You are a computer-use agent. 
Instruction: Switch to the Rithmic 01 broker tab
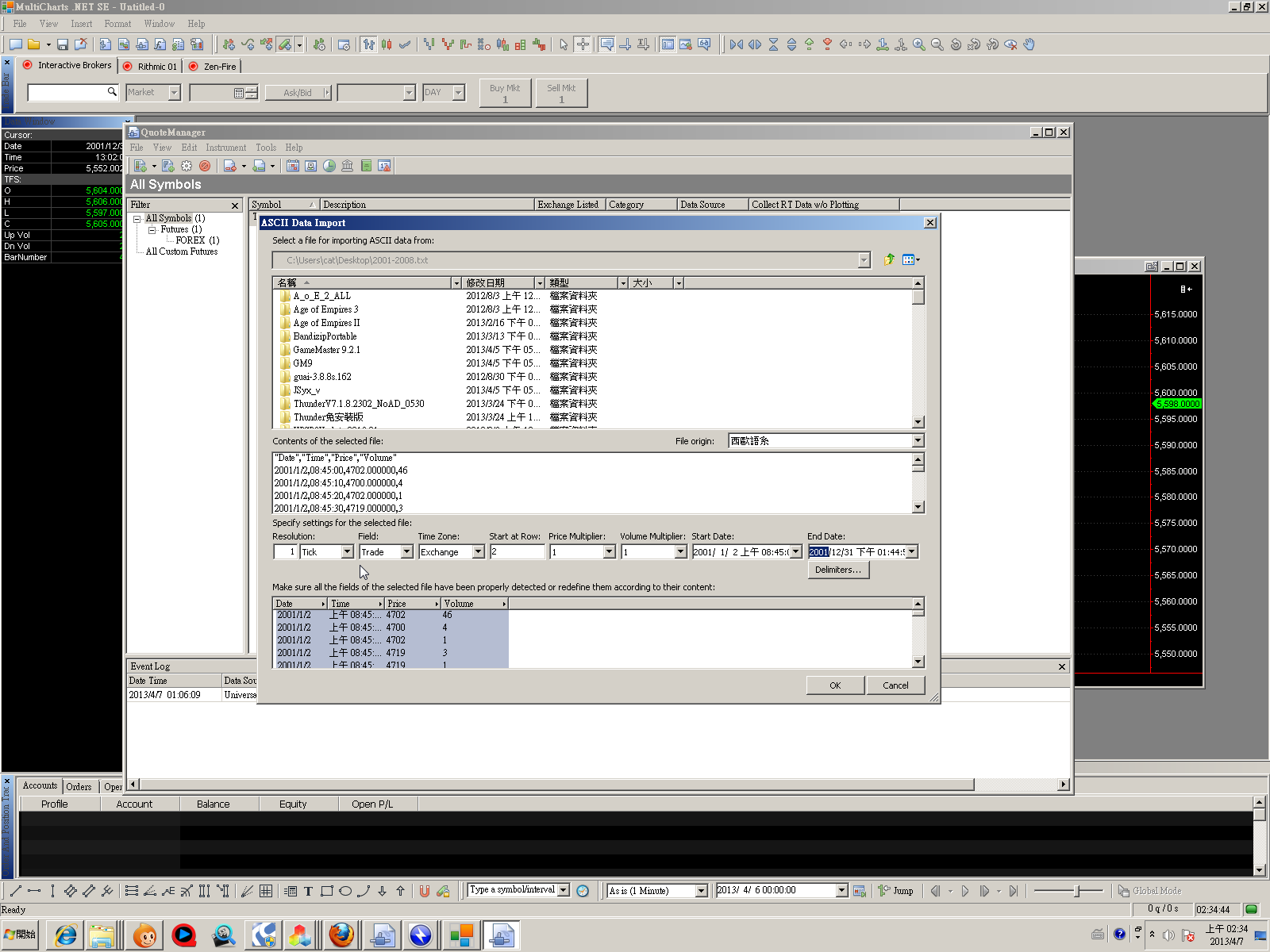pyautogui.click(x=151, y=67)
